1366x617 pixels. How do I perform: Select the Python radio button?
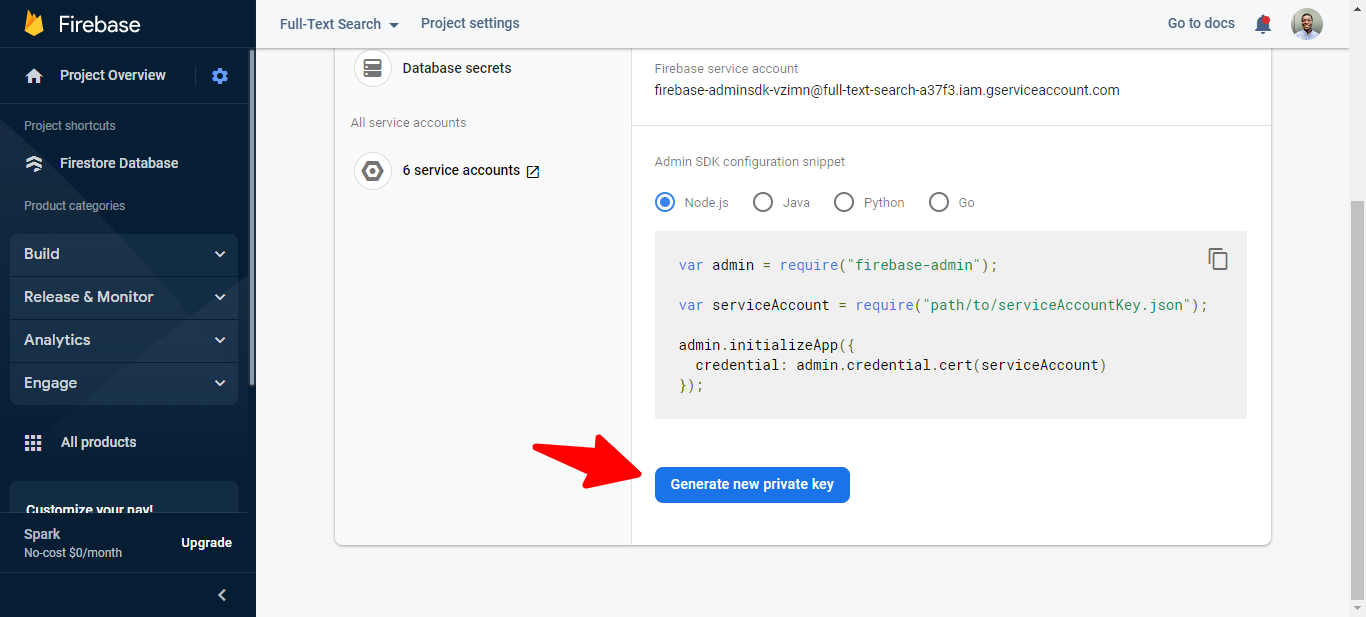coord(844,202)
